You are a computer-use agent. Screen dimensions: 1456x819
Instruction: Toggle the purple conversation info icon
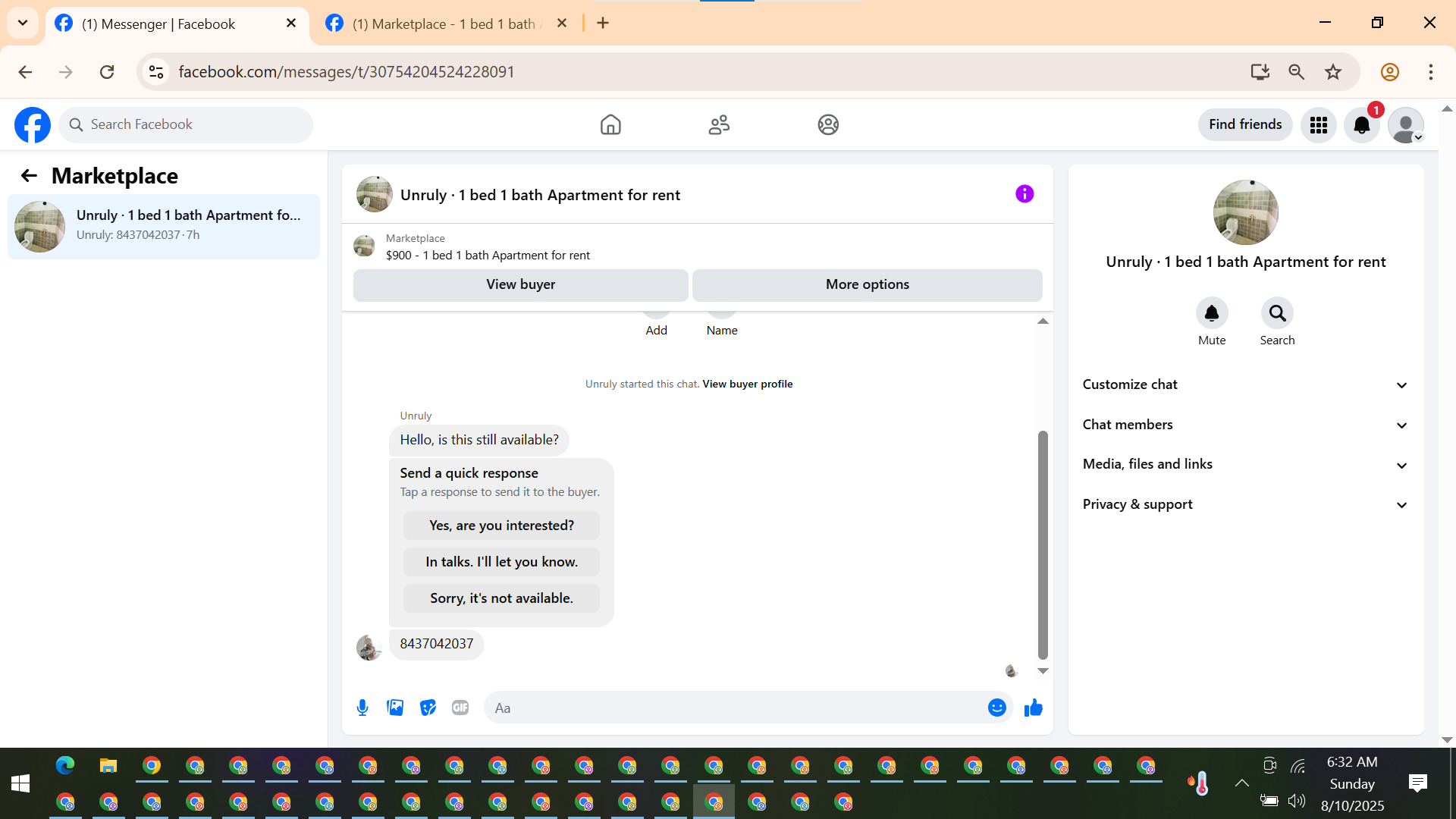pos(1024,194)
